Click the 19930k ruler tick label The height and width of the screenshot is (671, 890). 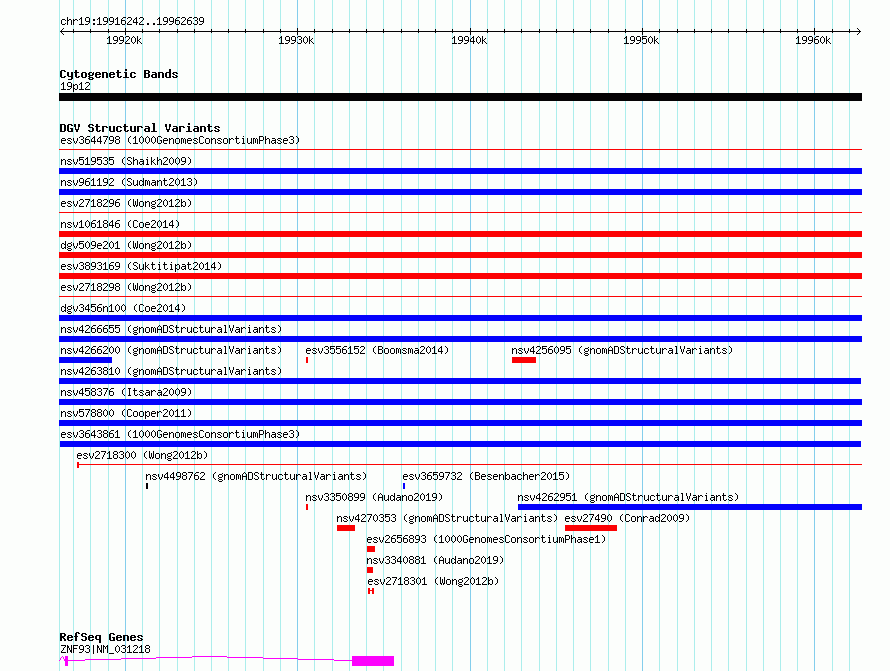point(296,40)
